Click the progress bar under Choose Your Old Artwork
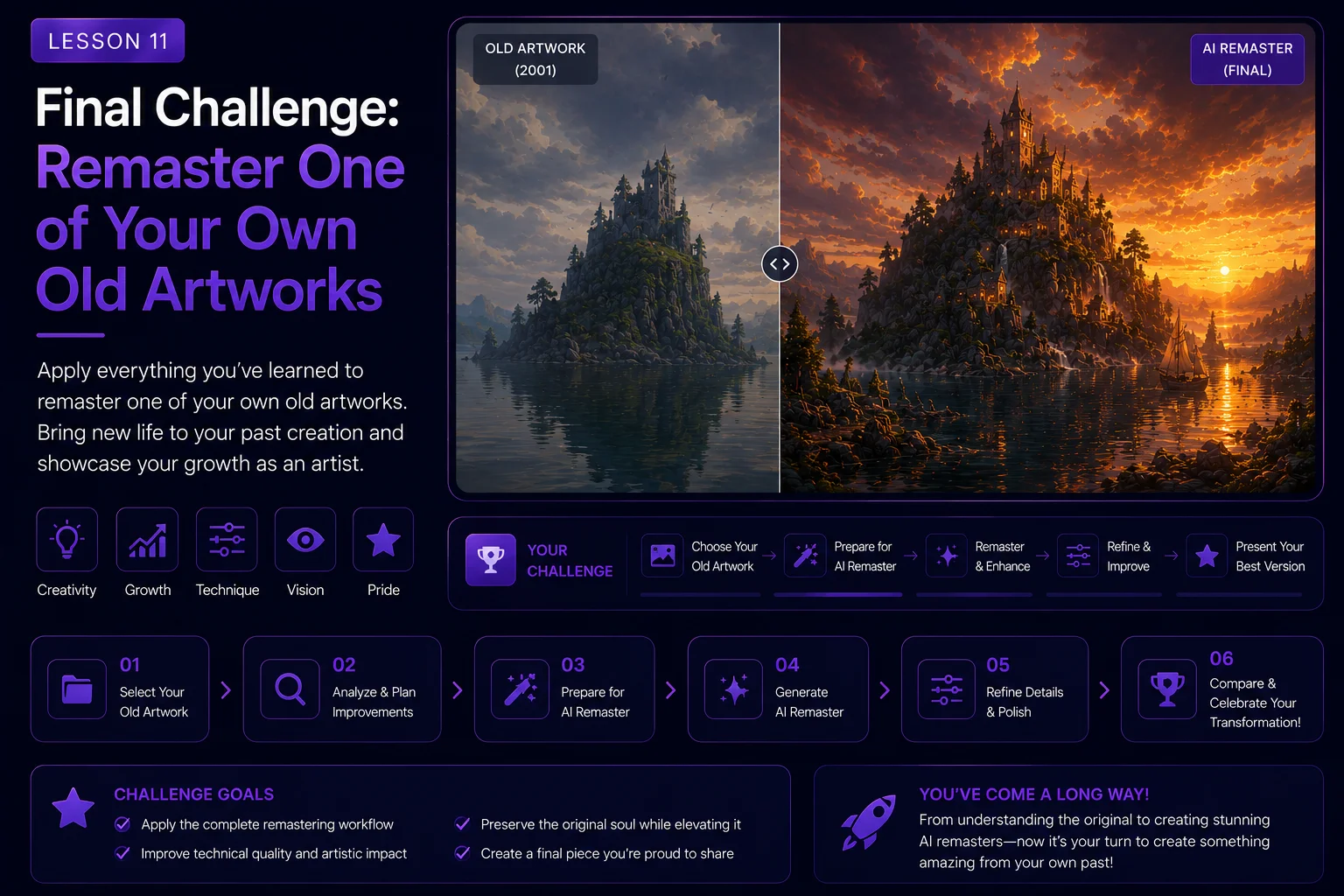This screenshot has height=896, width=1344. pos(701,595)
